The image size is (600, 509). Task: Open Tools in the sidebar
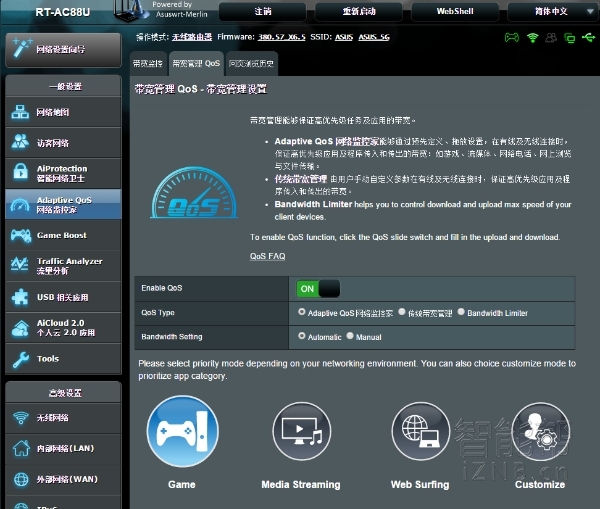[64, 359]
